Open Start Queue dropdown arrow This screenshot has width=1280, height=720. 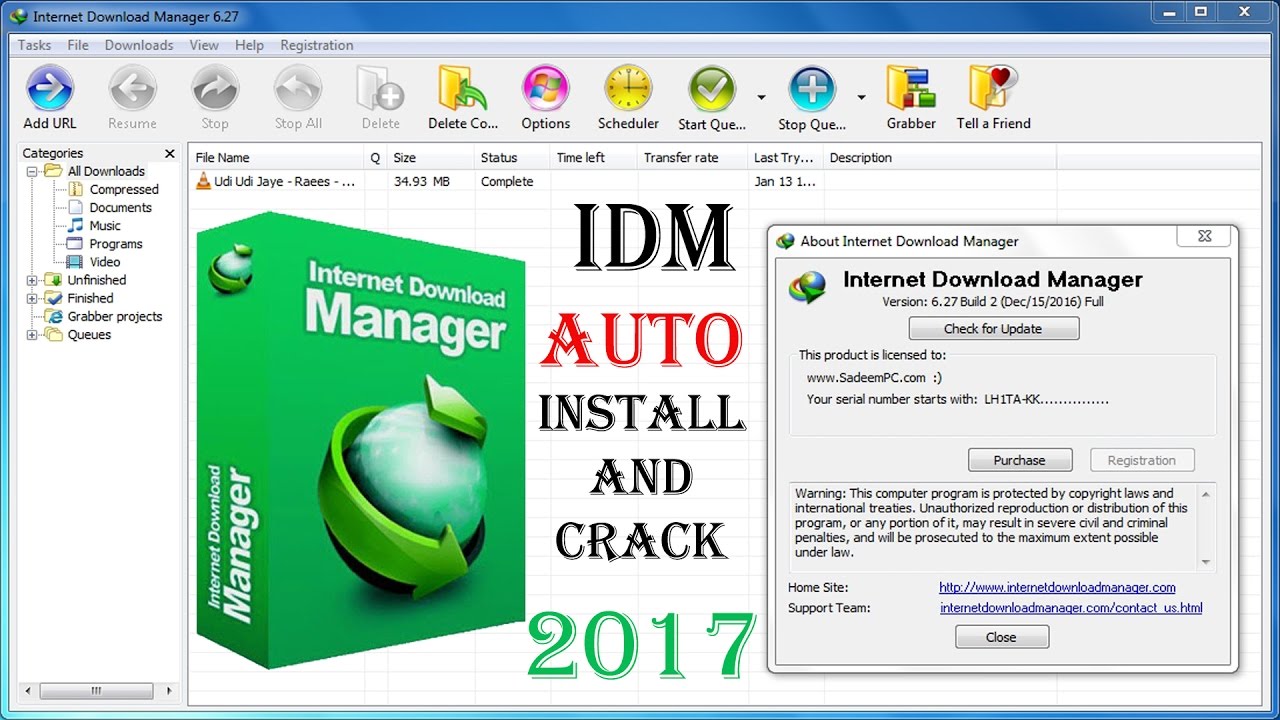pos(761,97)
